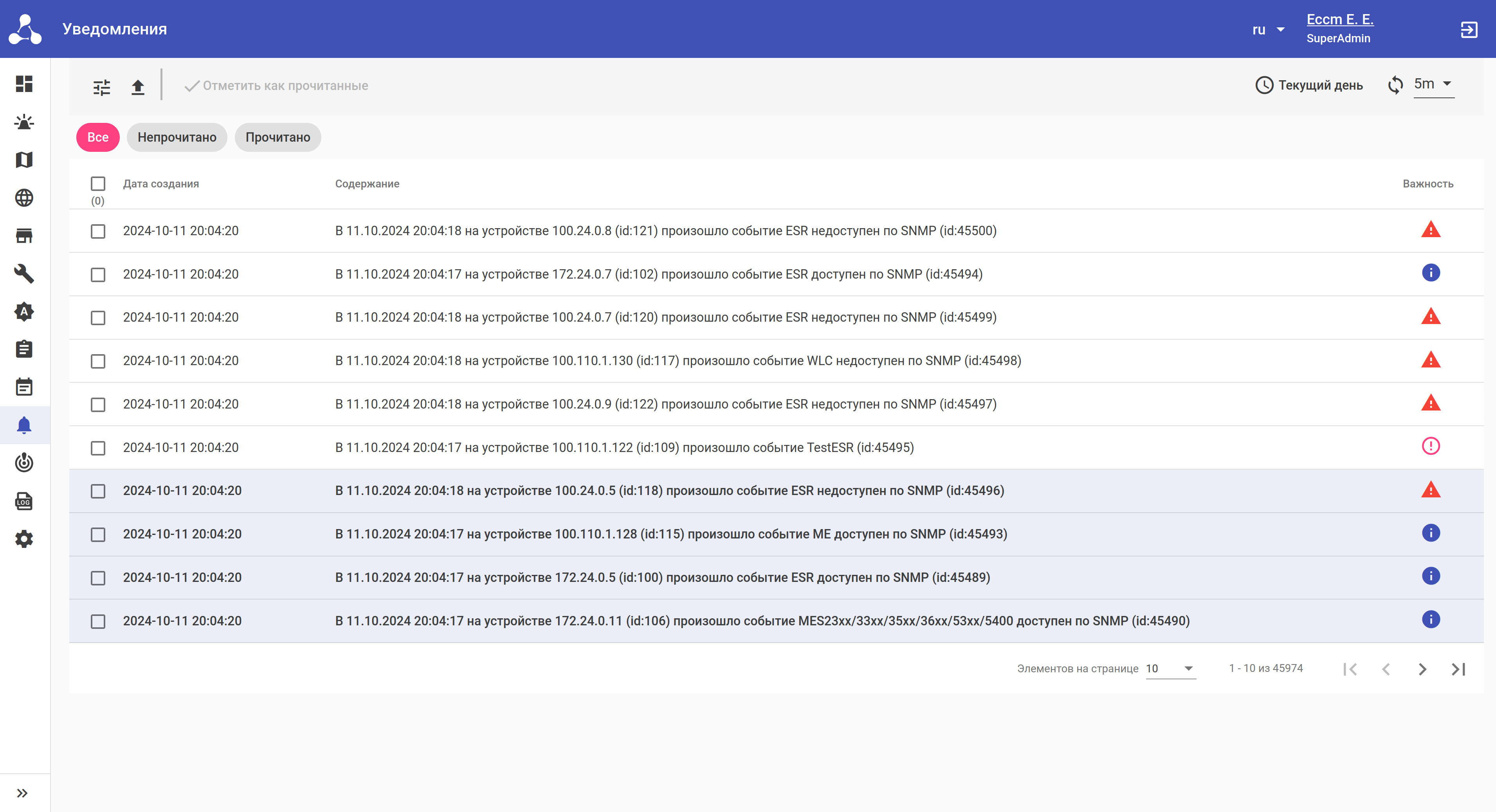1496x812 pixels.
Task: Click the refresh sync icon
Action: point(1395,85)
